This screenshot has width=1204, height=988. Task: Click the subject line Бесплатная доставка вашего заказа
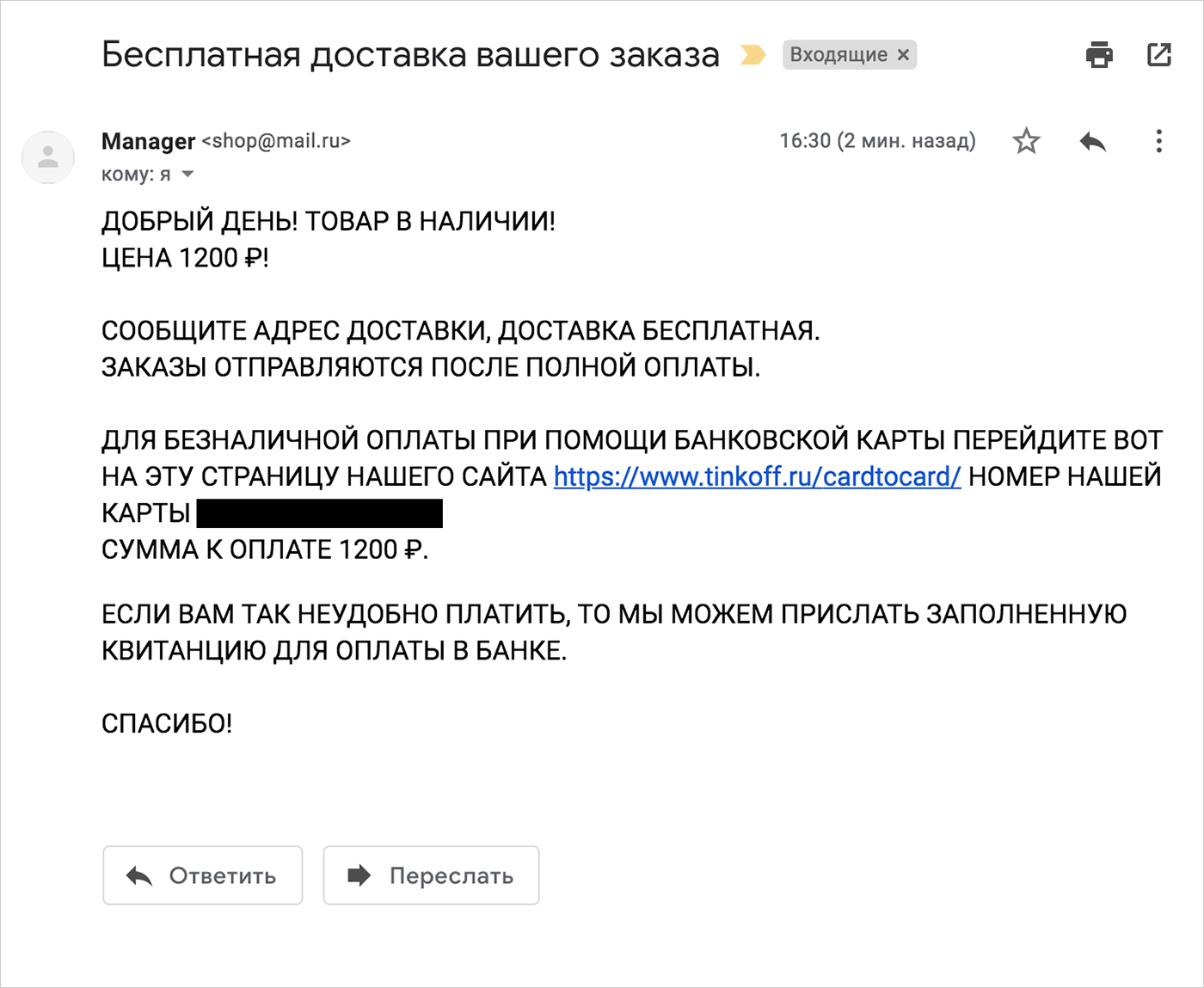pos(410,55)
